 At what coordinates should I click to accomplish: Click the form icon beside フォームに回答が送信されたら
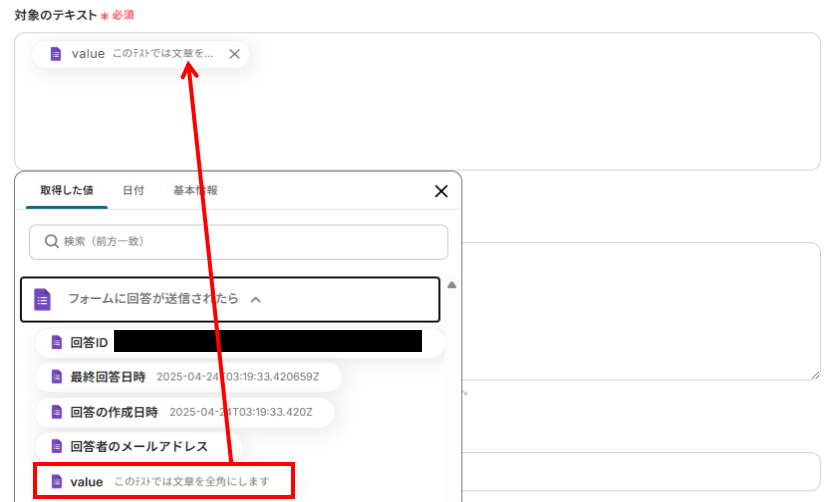point(42,300)
